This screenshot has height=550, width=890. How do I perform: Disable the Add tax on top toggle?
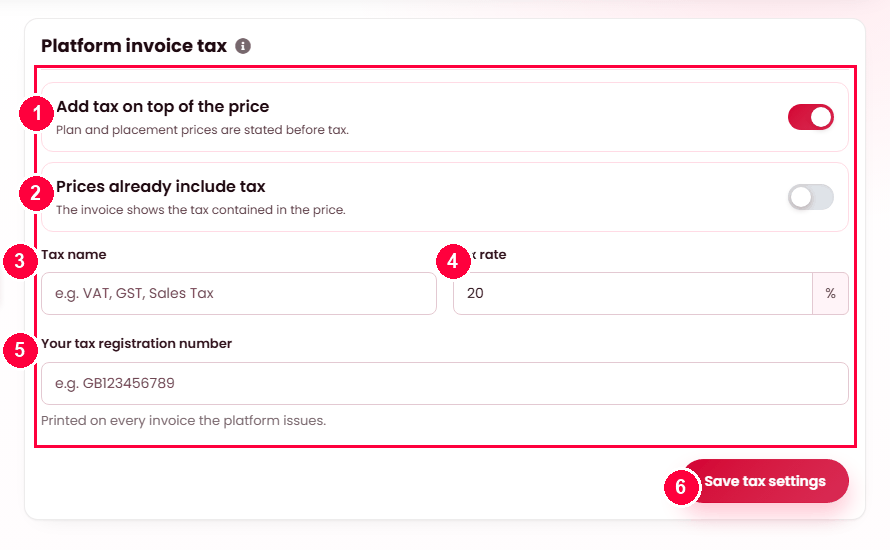[x=811, y=117]
